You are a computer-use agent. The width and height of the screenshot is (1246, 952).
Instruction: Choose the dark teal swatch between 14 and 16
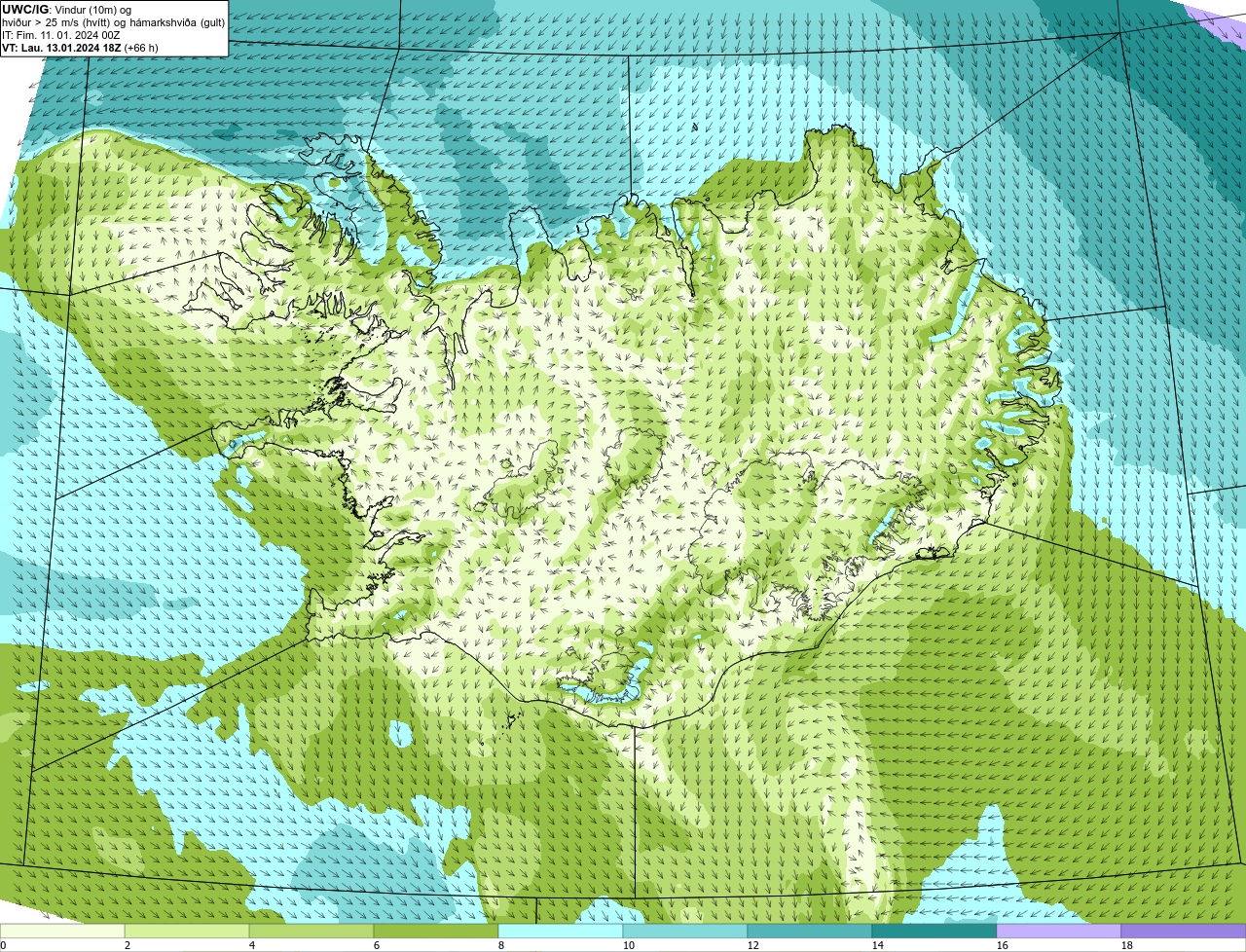934,931
